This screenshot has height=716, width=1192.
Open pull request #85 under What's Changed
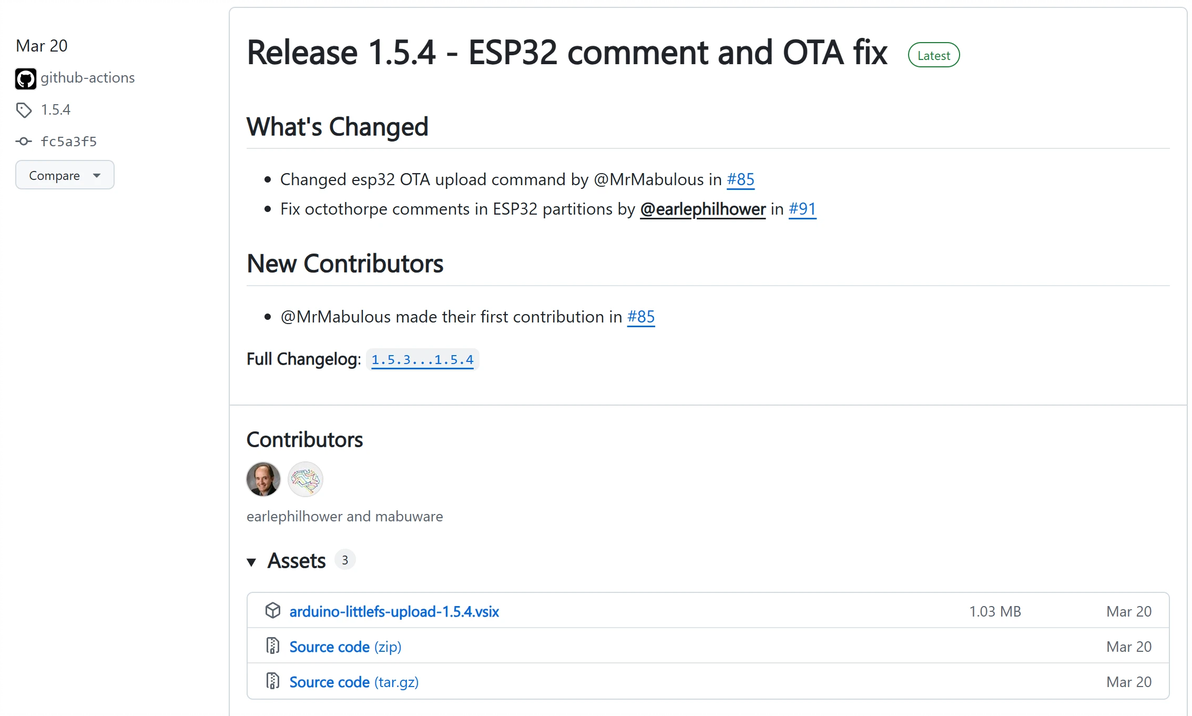[x=740, y=179]
